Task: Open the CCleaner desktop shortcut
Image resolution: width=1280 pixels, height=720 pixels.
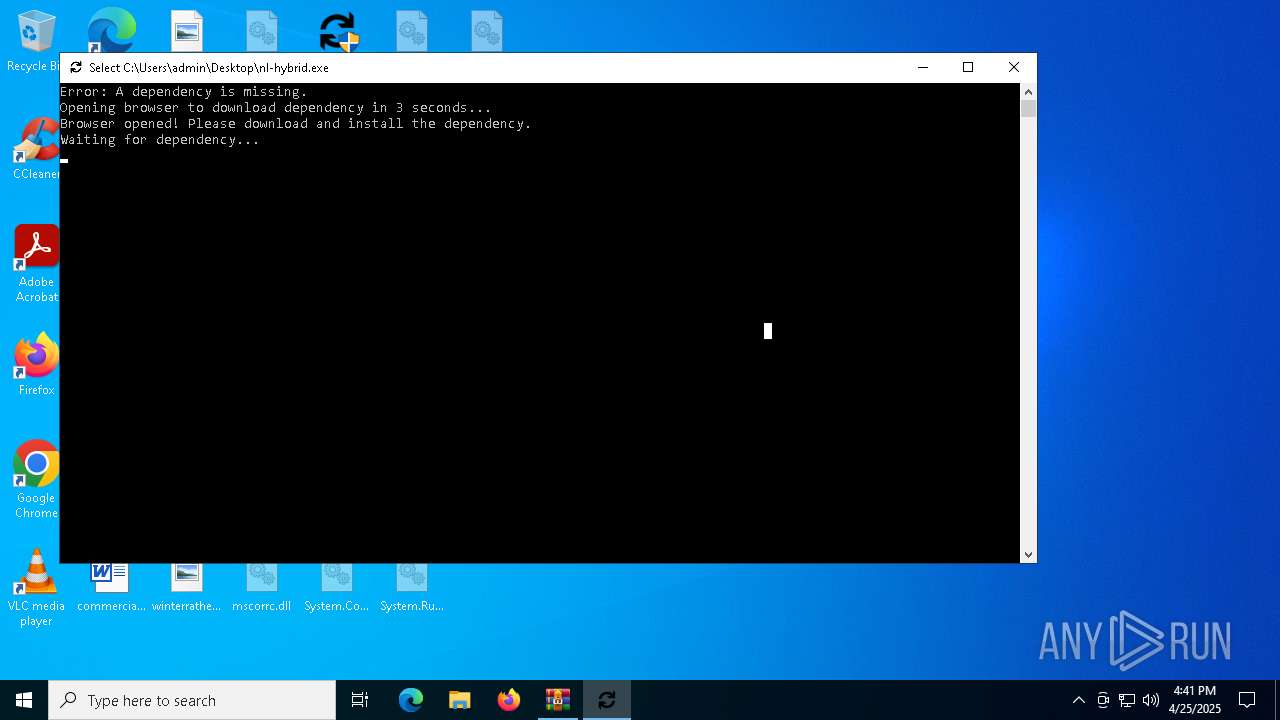Action: coord(36,150)
